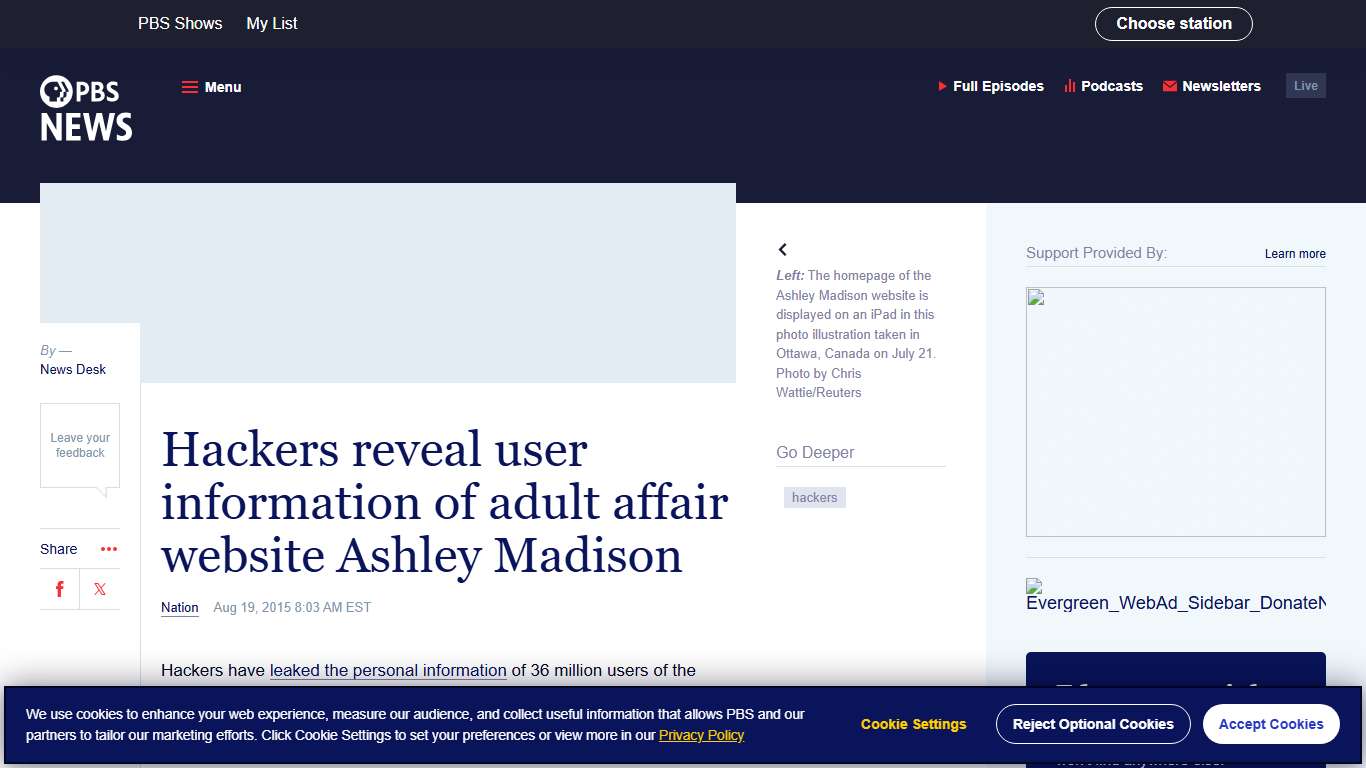
Task: Open more share options via the ellipsis
Action: [108, 548]
